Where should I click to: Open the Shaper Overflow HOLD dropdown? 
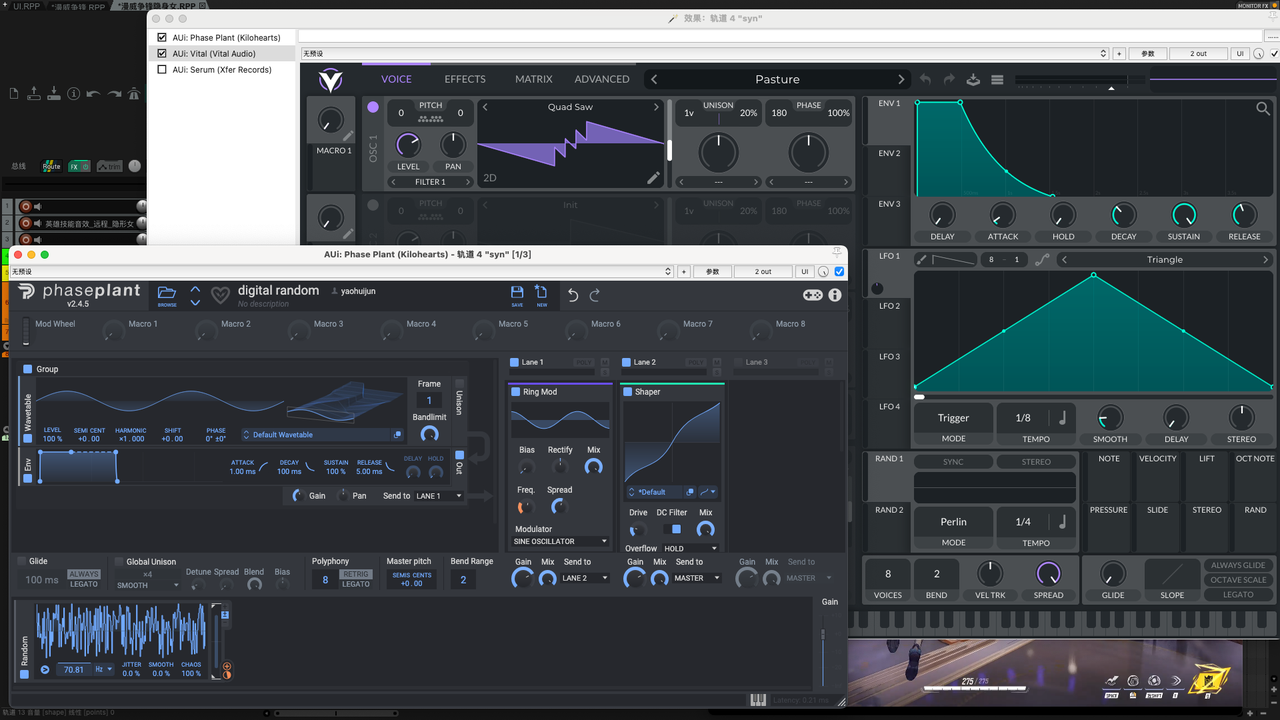click(x=691, y=548)
